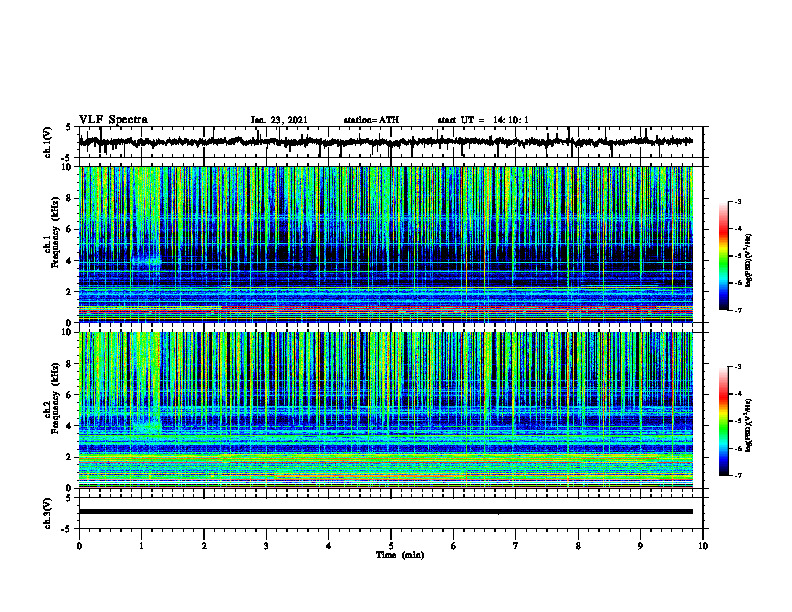Click time axis tick label "6"
The width and height of the screenshot is (792, 612).
(x=454, y=546)
